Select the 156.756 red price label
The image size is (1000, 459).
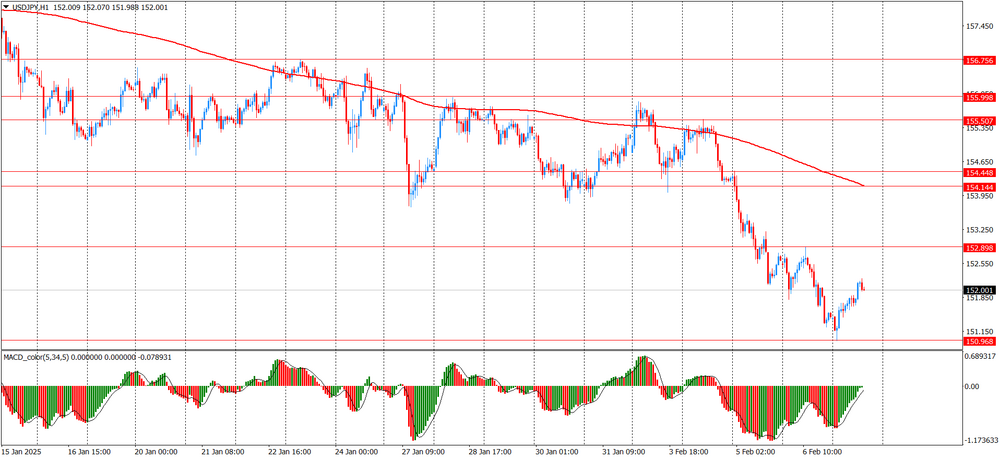coord(979,61)
